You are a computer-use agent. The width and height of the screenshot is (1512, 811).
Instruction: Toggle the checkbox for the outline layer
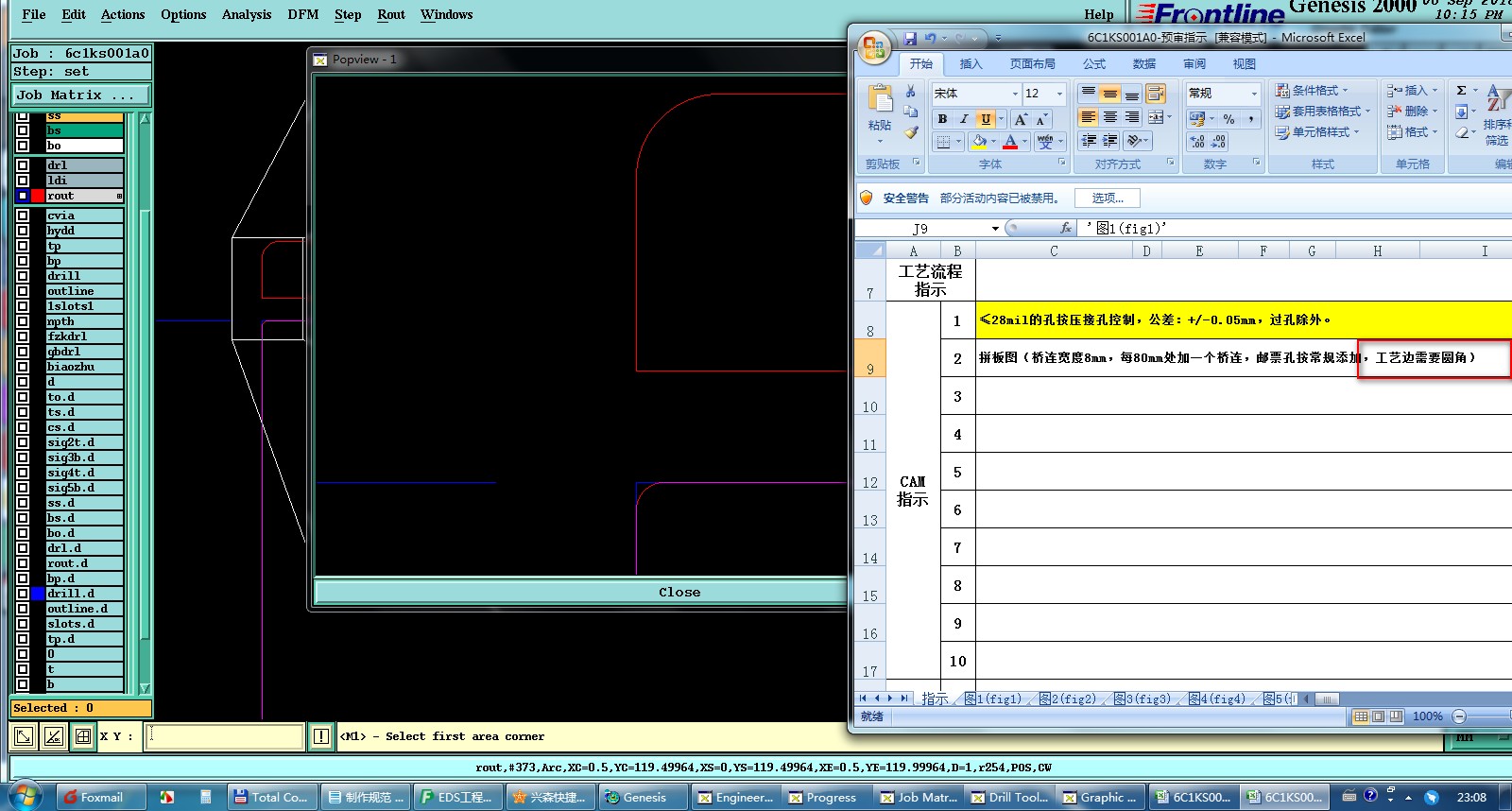(x=23, y=291)
